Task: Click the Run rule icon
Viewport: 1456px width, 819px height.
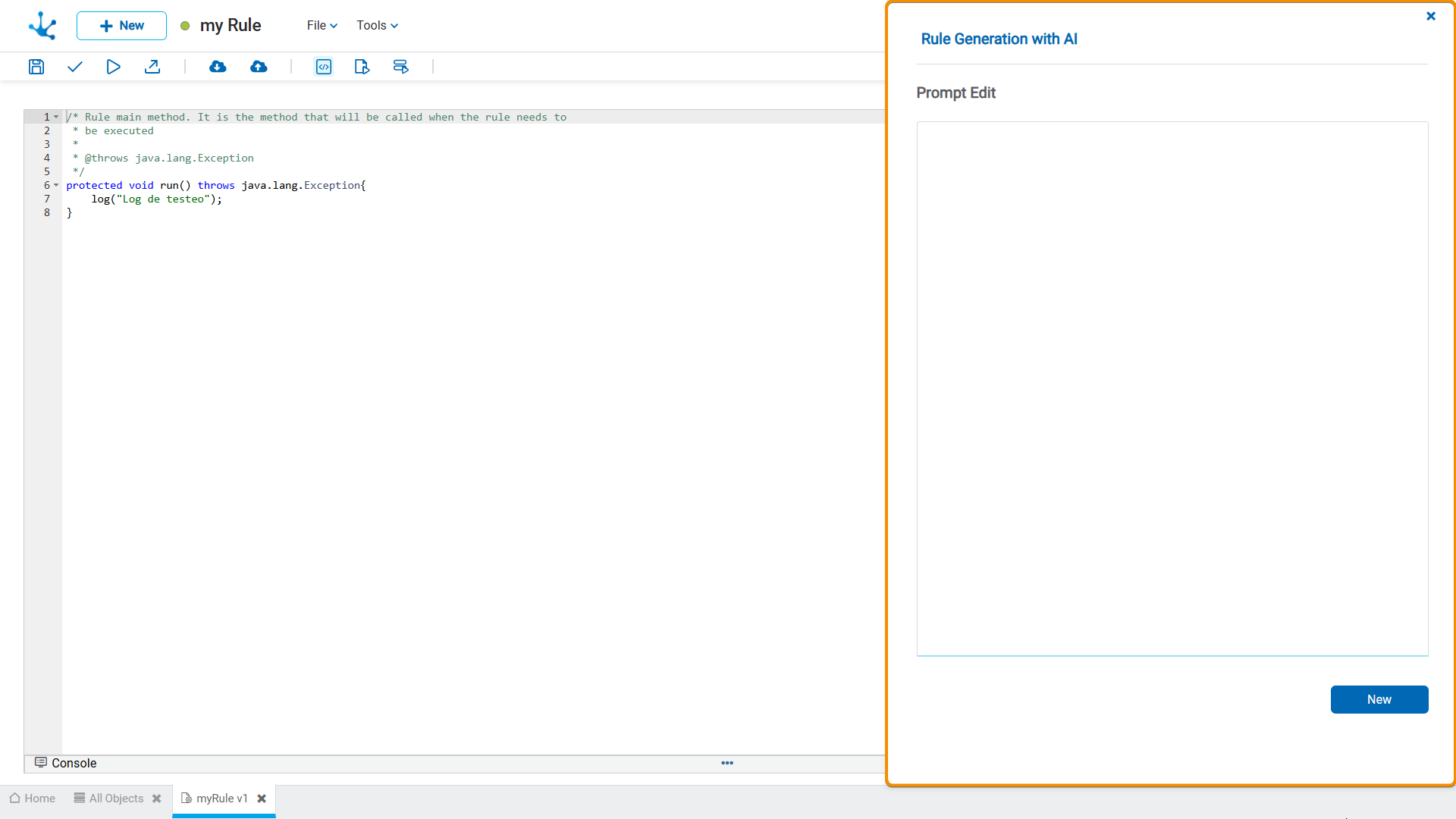Action: pos(113,67)
